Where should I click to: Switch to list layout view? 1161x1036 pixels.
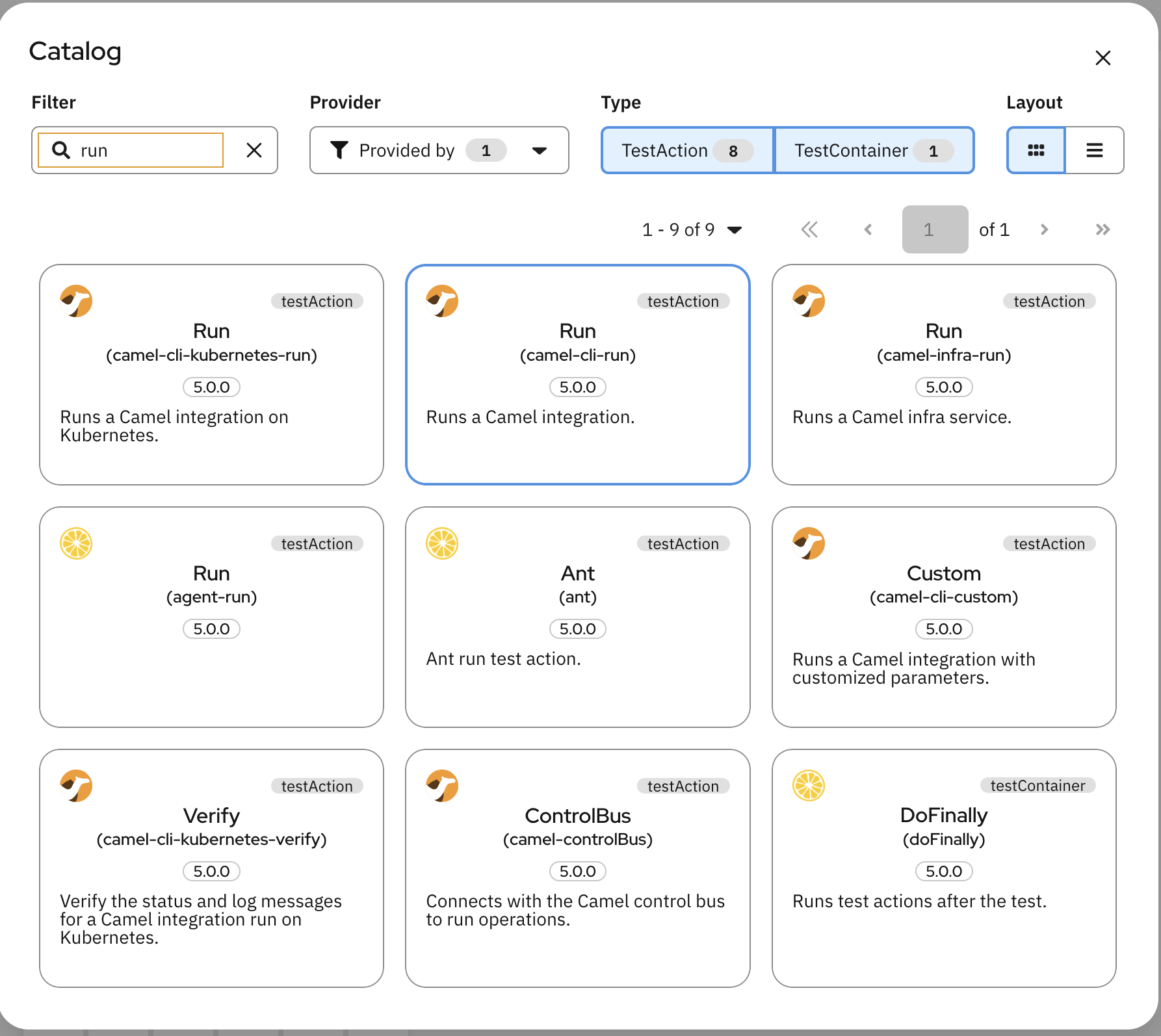(x=1095, y=150)
